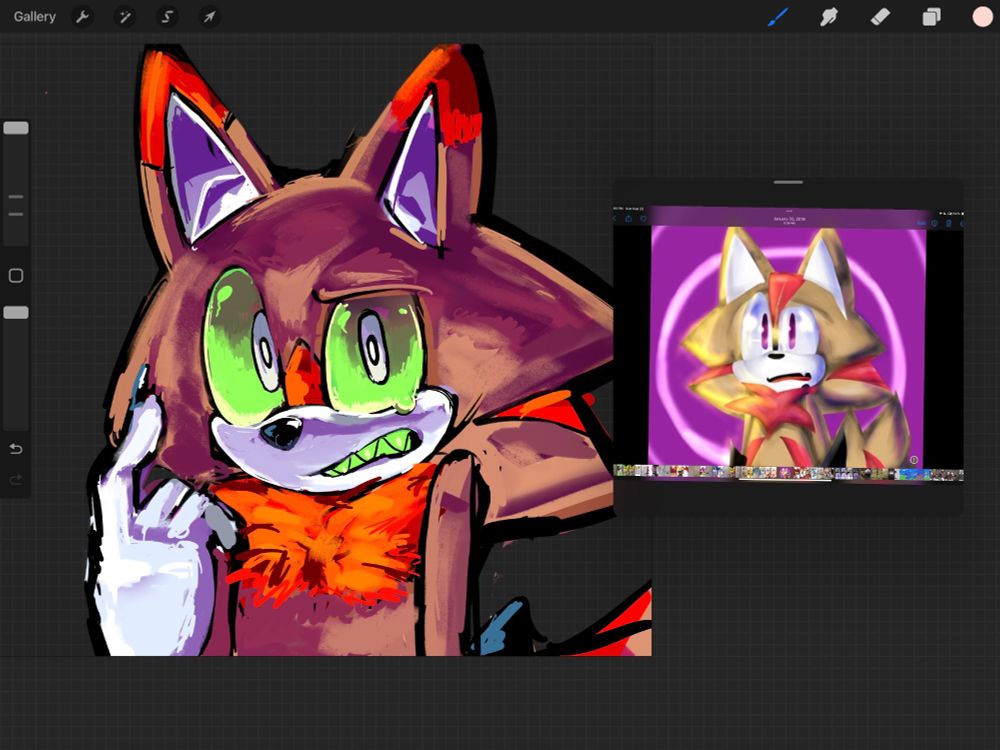Select the Smudge tool
This screenshot has height=750, width=1000.
[x=828, y=17]
